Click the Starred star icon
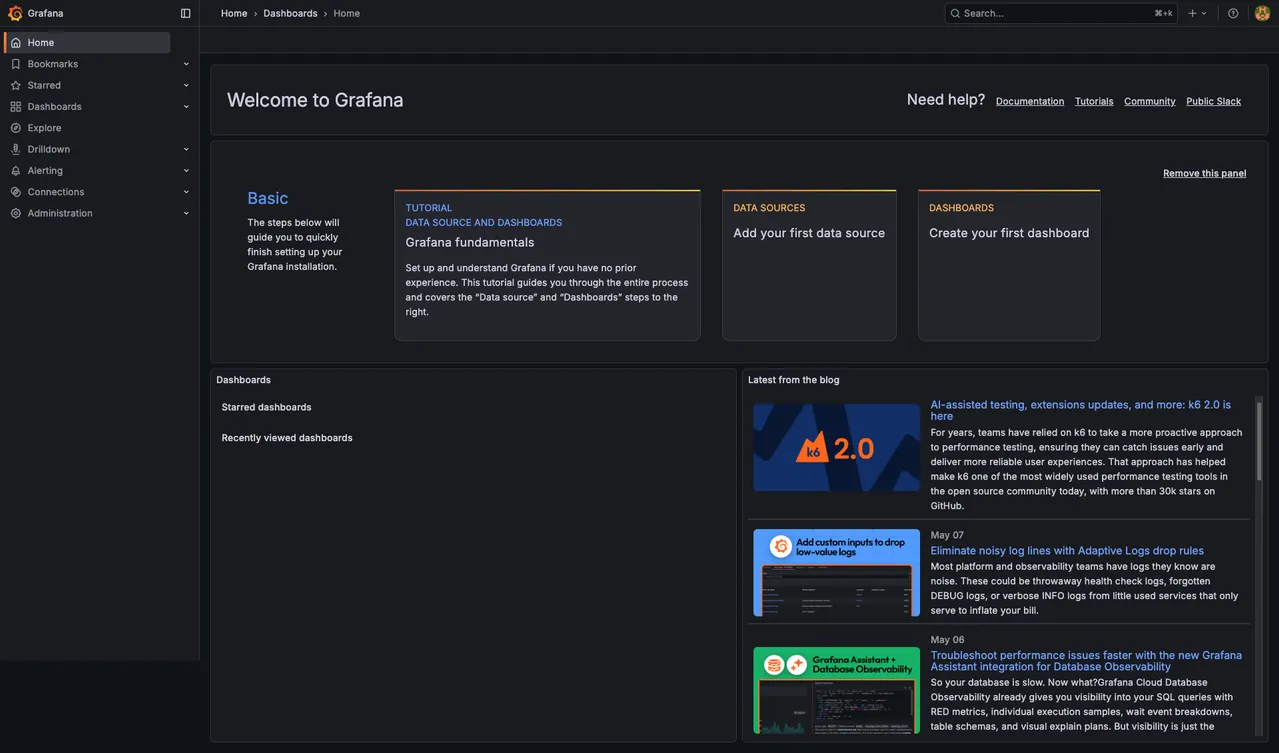This screenshot has width=1279, height=753. point(16,85)
